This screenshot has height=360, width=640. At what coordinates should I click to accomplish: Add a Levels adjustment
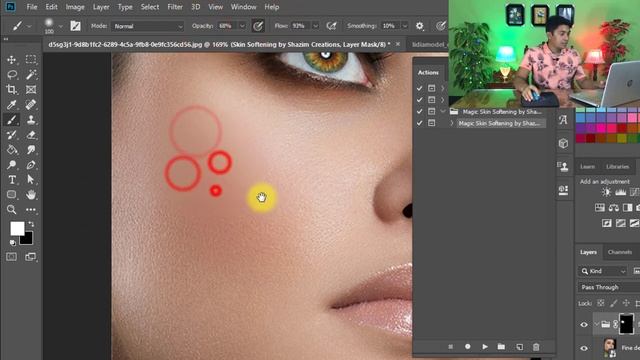pos(620,192)
